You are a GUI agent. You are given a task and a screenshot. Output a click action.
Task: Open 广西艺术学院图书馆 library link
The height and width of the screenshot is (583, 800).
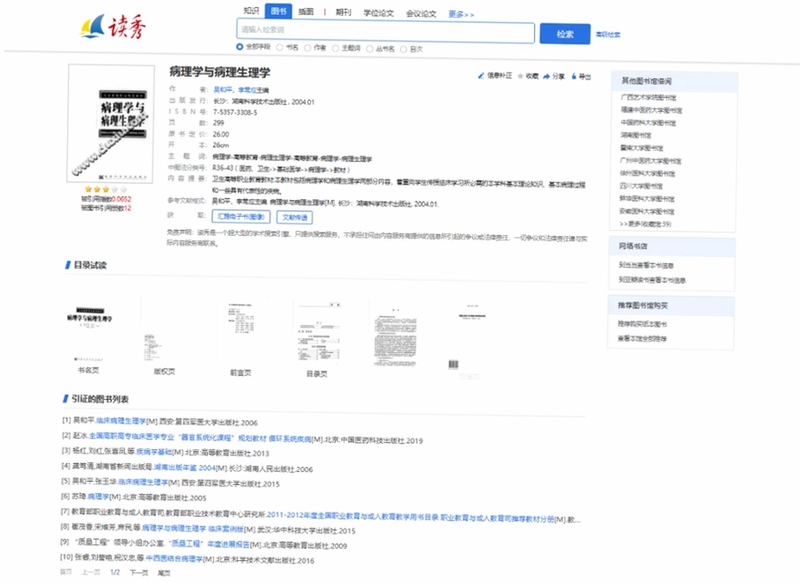pyautogui.click(x=648, y=97)
